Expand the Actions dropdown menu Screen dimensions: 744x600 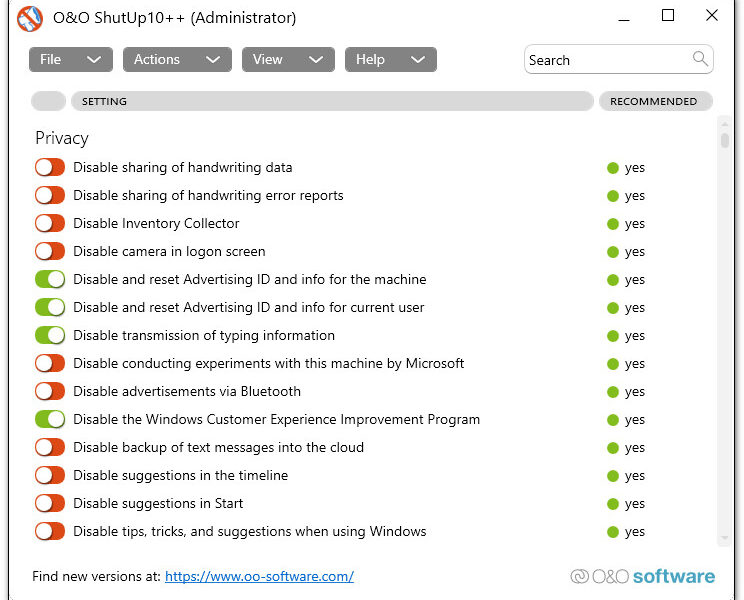[x=177, y=60]
